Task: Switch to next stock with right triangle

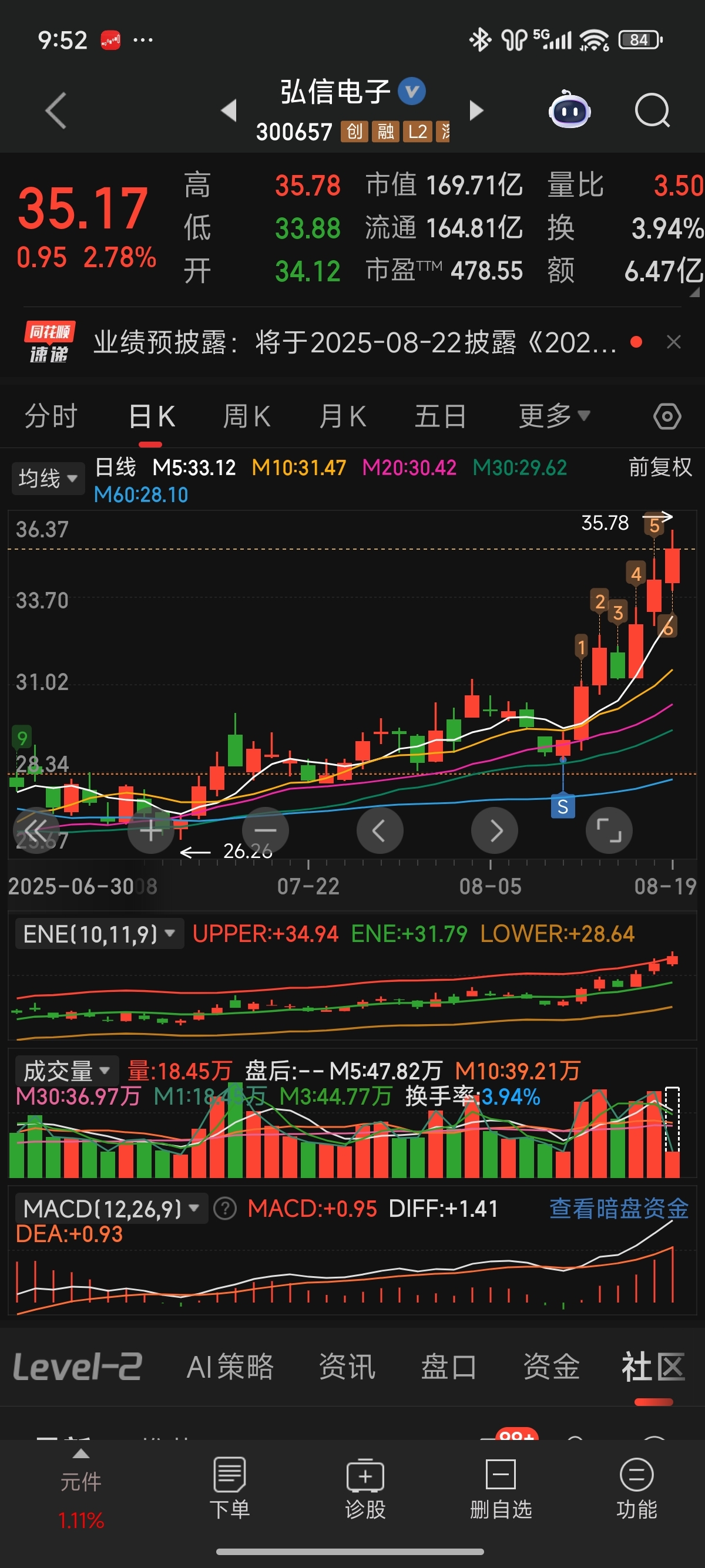Action: (476, 110)
